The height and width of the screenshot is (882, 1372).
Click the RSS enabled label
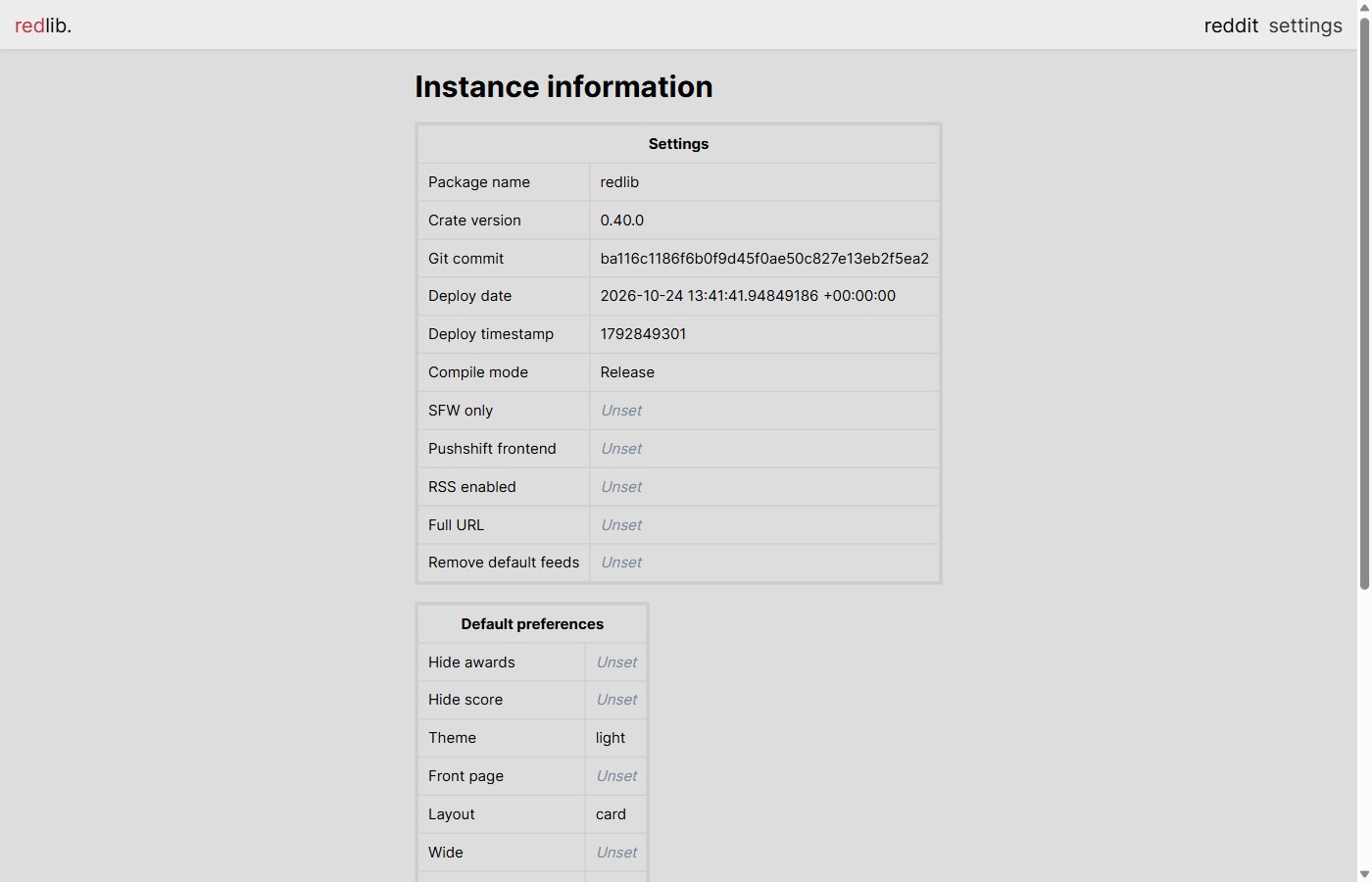pos(472,487)
